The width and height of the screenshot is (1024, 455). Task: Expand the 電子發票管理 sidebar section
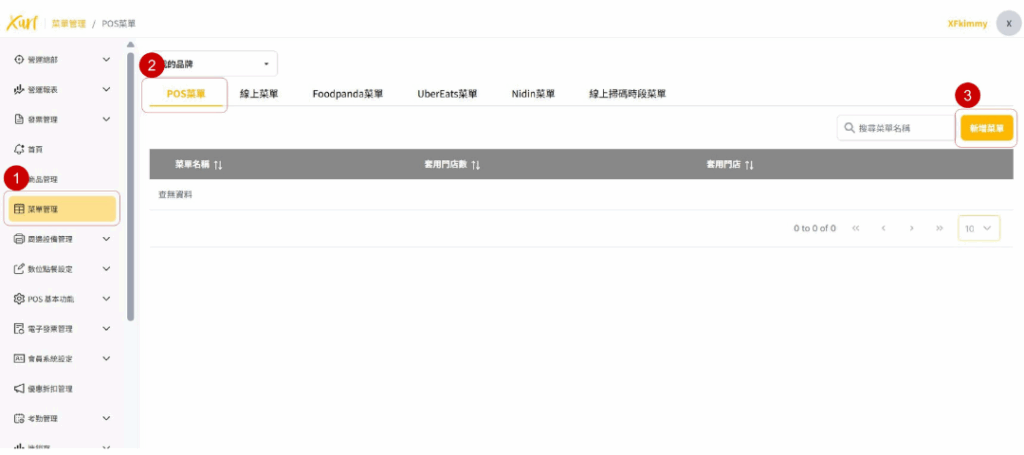click(x=106, y=329)
